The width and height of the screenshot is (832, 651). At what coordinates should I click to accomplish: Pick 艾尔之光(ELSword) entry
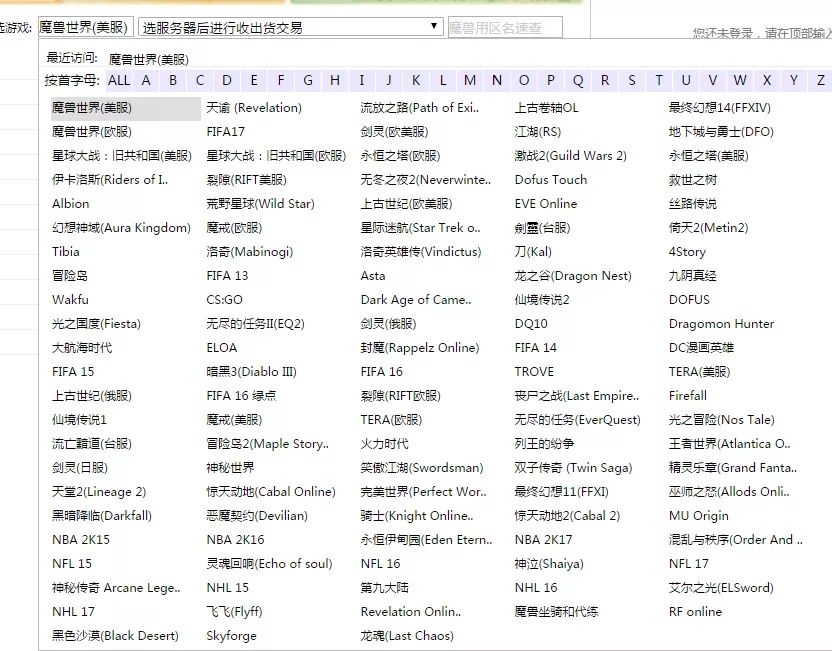click(721, 588)
